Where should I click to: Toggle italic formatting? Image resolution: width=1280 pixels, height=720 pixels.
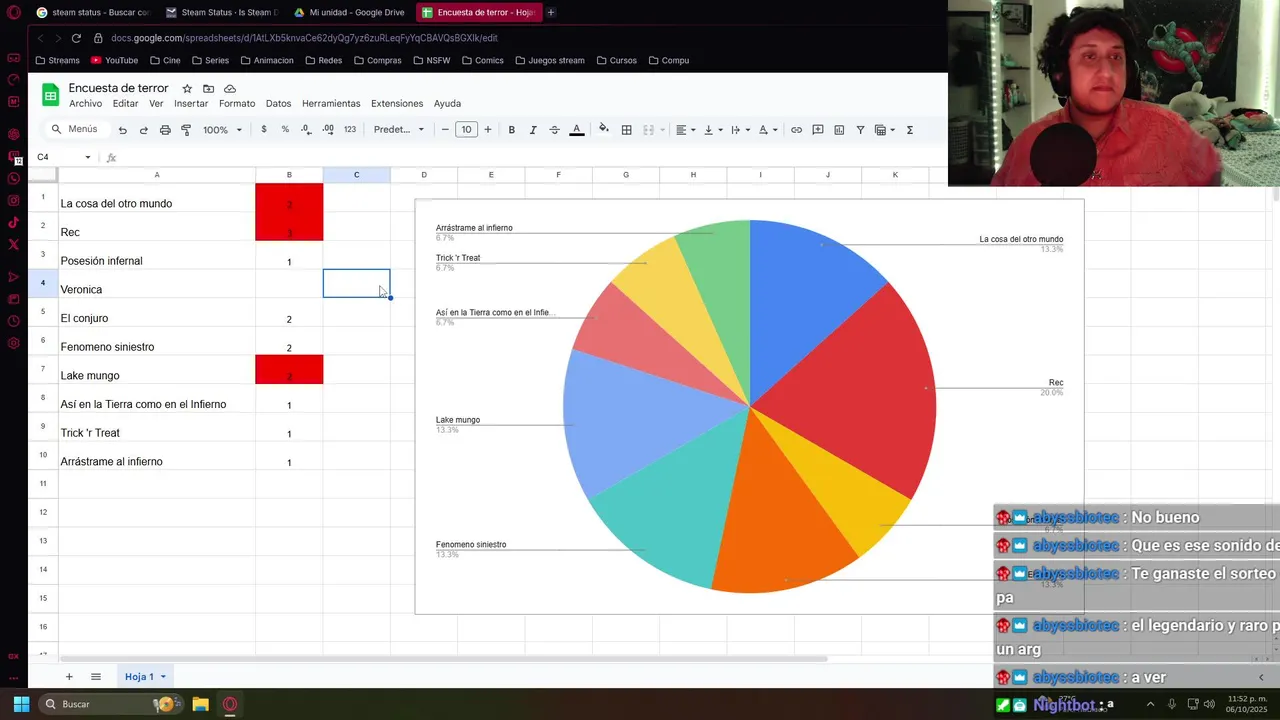(x=533, y=130)
